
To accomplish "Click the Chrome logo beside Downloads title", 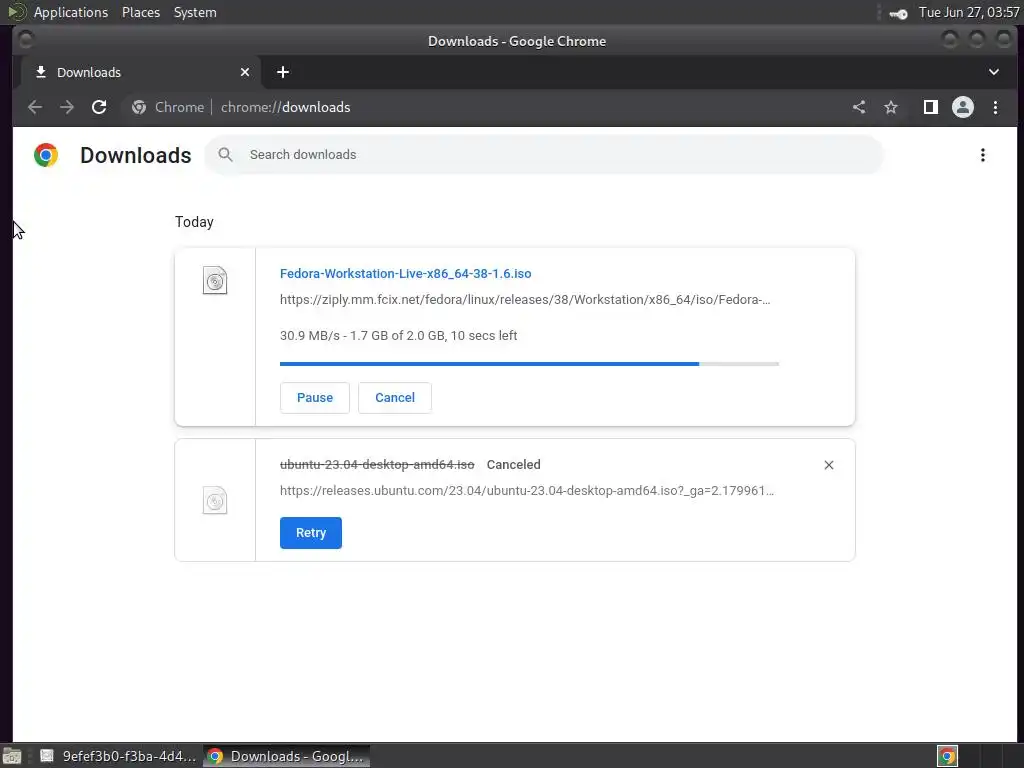I will (46, 155).
